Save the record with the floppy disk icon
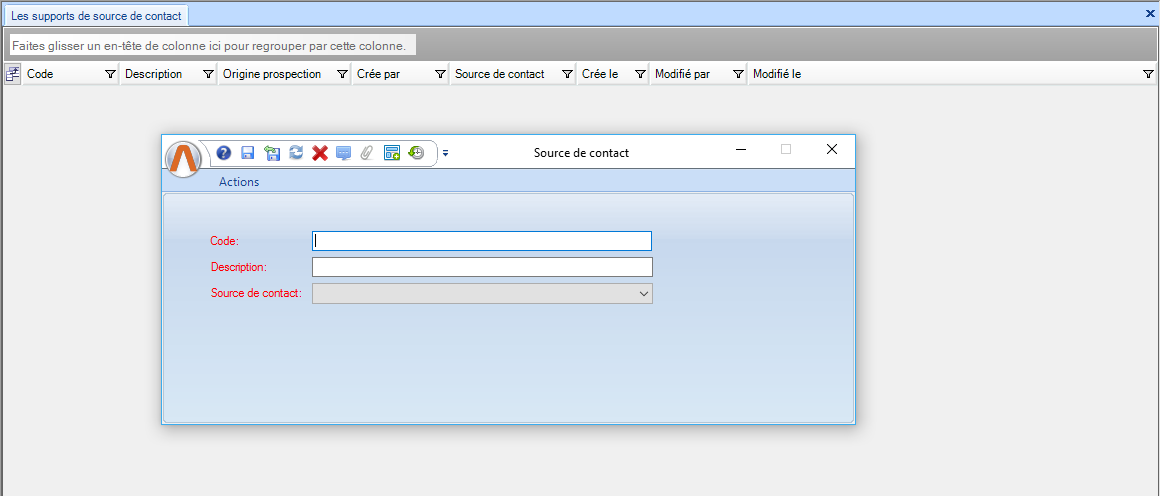The width and height of the screenshot is (1161, 496). tap(248, 153)
